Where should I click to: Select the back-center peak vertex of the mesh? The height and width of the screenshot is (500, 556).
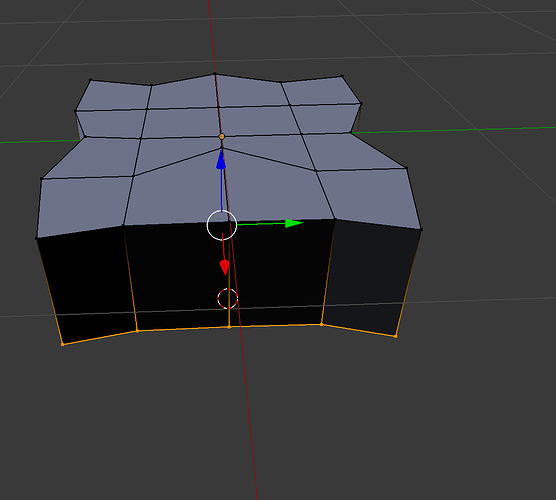[215, 74]
